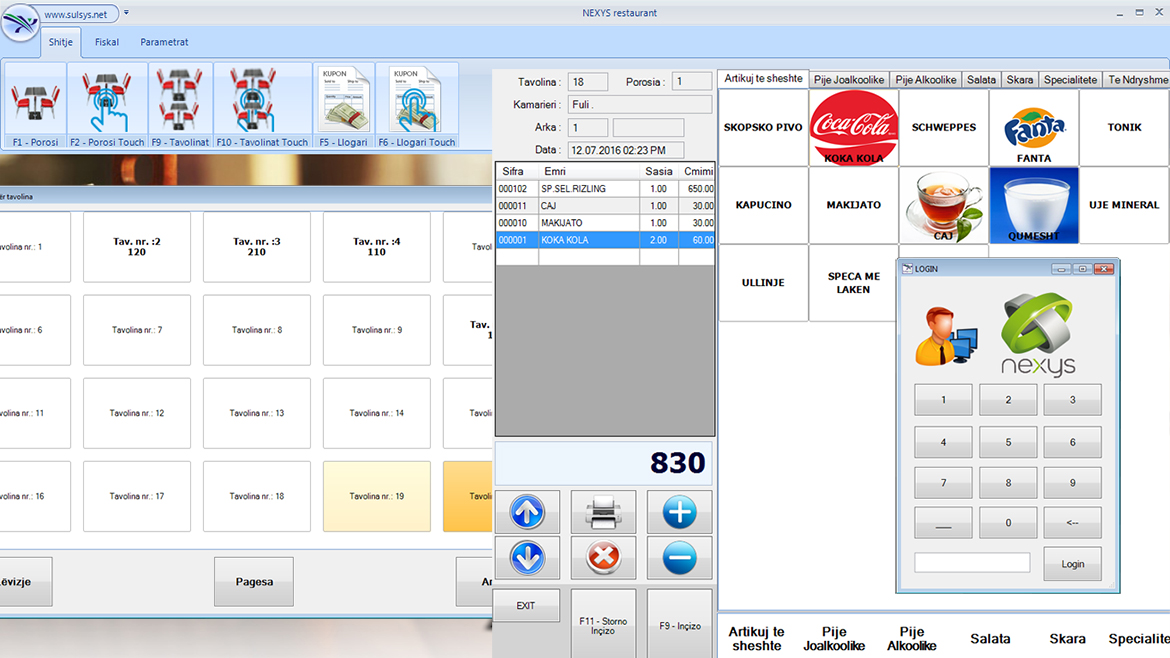Click the login password input field

[972, 563]
